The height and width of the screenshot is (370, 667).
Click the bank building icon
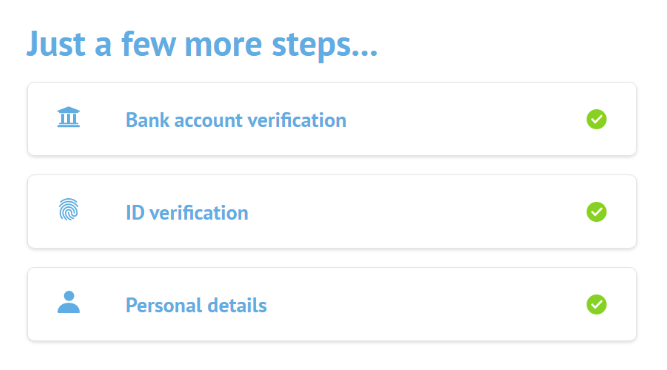tap(68, 117)
